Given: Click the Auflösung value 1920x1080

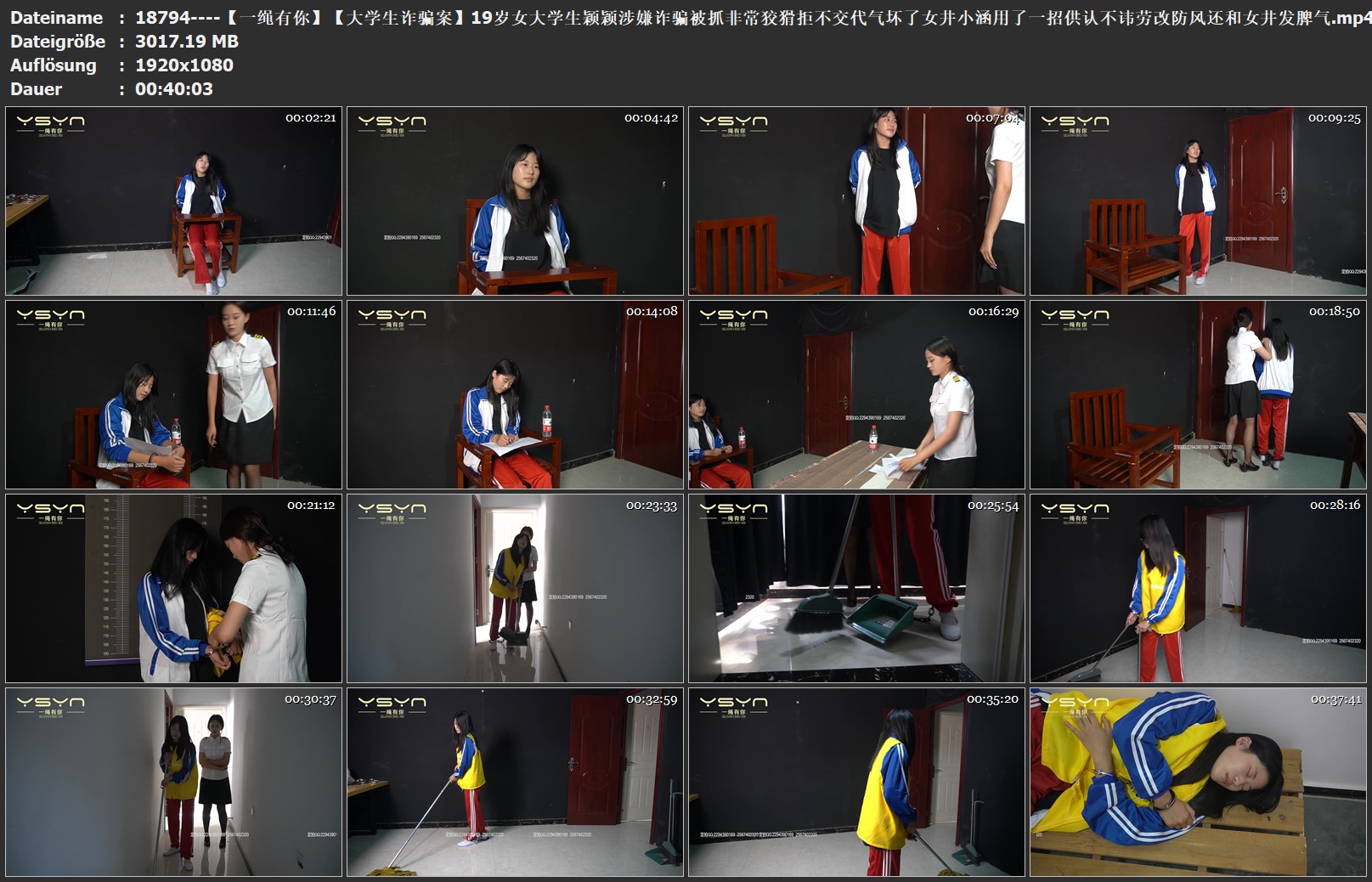Looking at the screenshot, I should [x=184, y=65].
